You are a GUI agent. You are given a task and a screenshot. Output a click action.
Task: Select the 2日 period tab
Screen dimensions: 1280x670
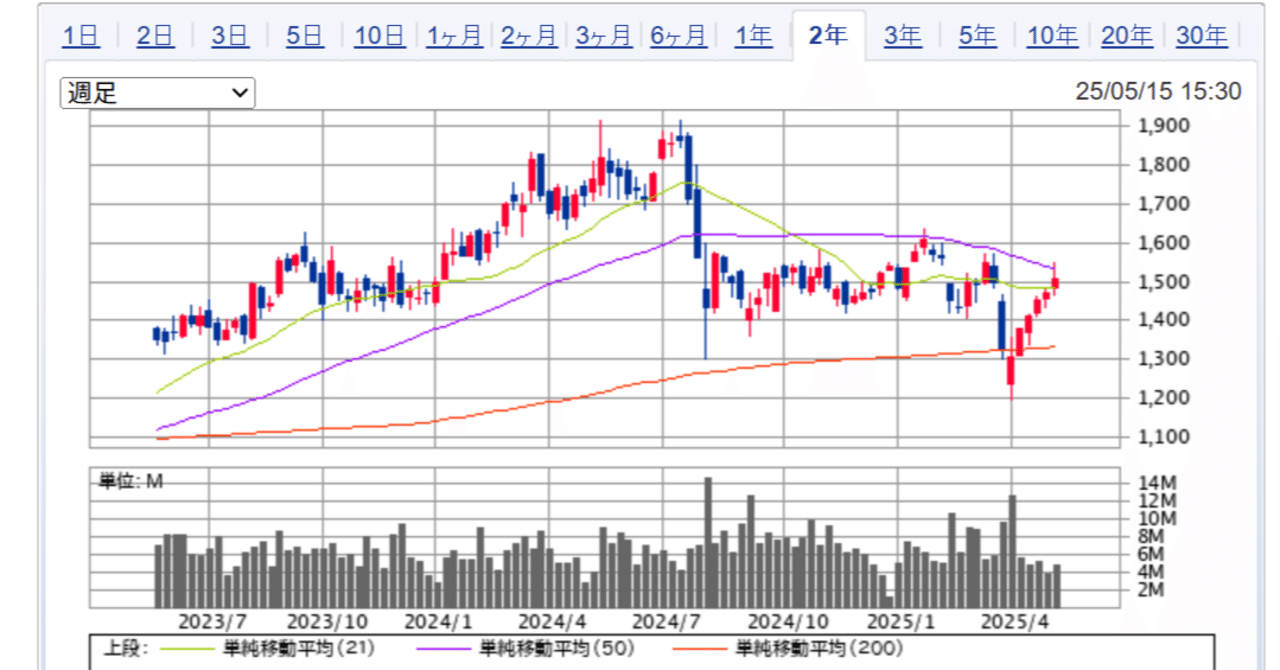point(156,37)
